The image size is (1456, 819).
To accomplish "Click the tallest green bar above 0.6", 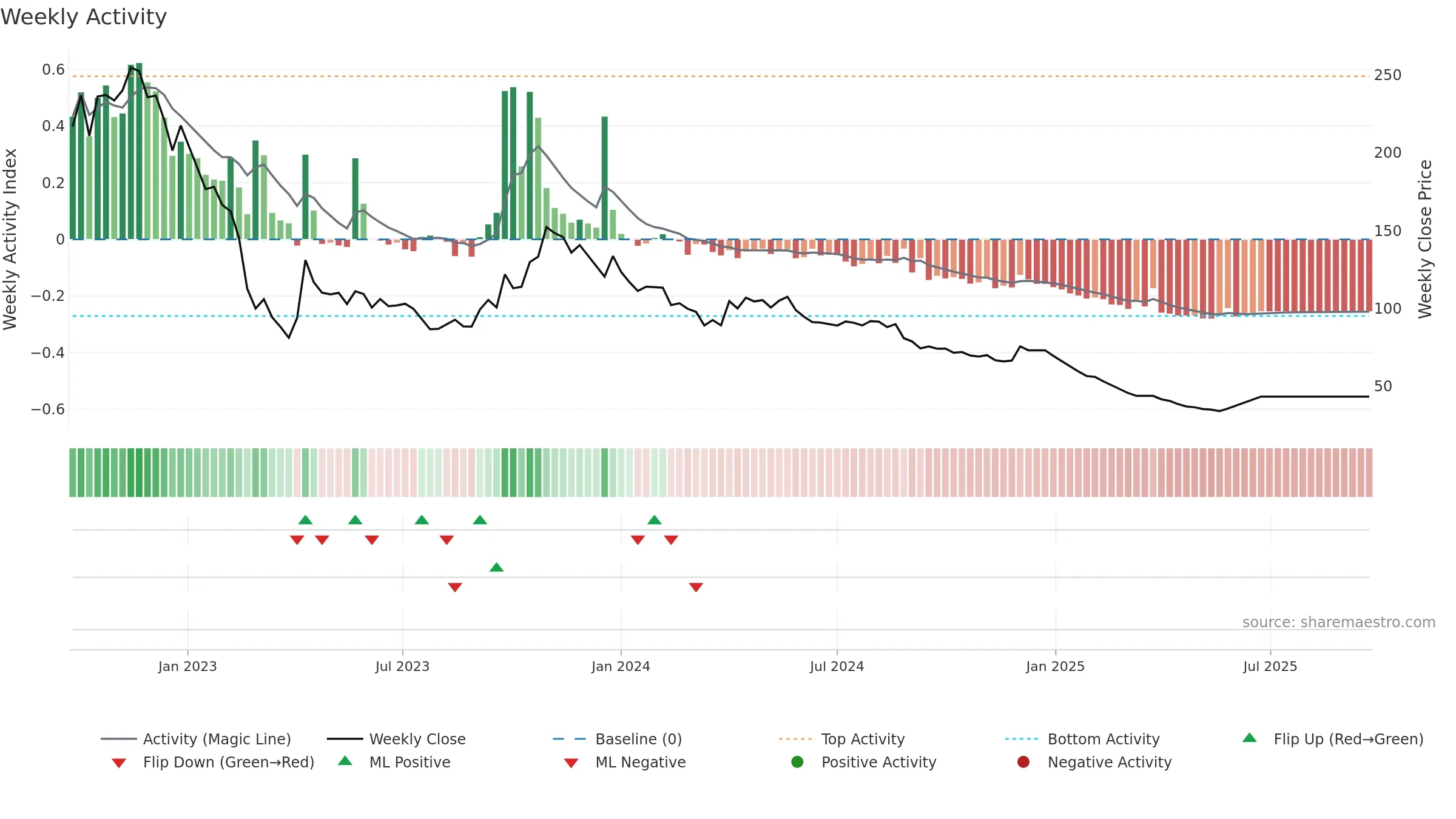I will click(x=139, y=151).
